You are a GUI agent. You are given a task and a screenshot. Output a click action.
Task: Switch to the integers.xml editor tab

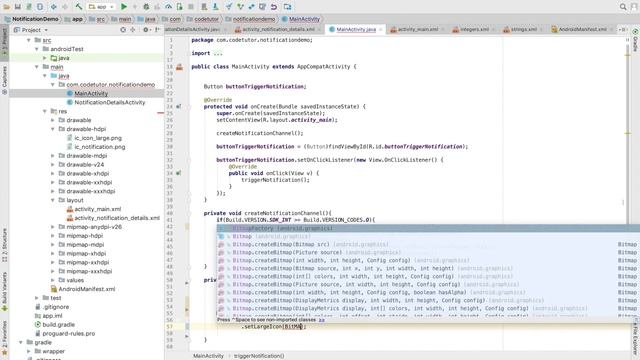coord(474,29)
